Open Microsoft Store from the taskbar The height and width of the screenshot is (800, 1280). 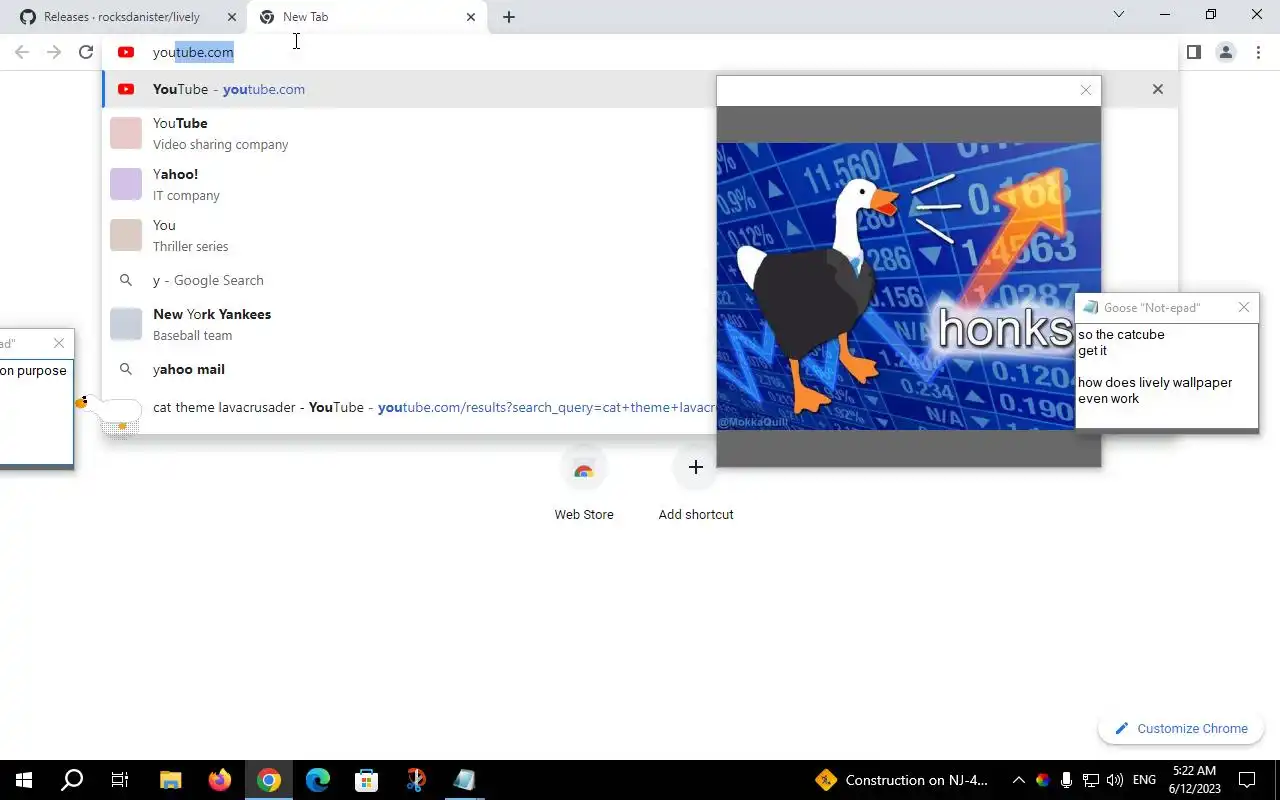click(367, 780)
